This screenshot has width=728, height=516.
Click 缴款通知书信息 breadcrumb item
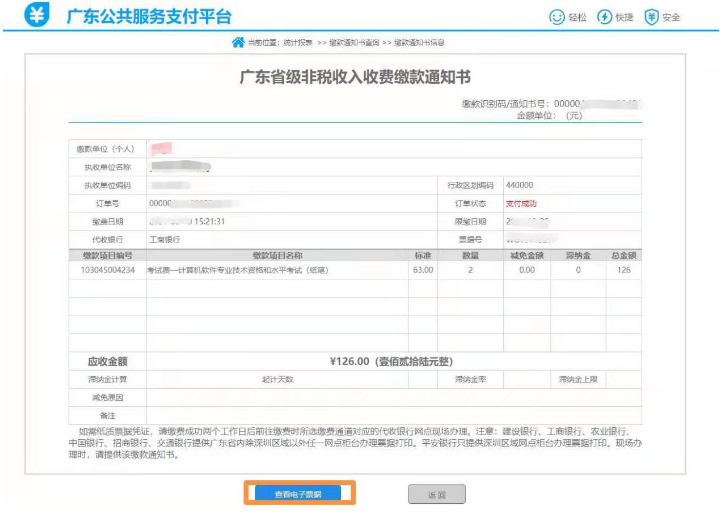419,43
